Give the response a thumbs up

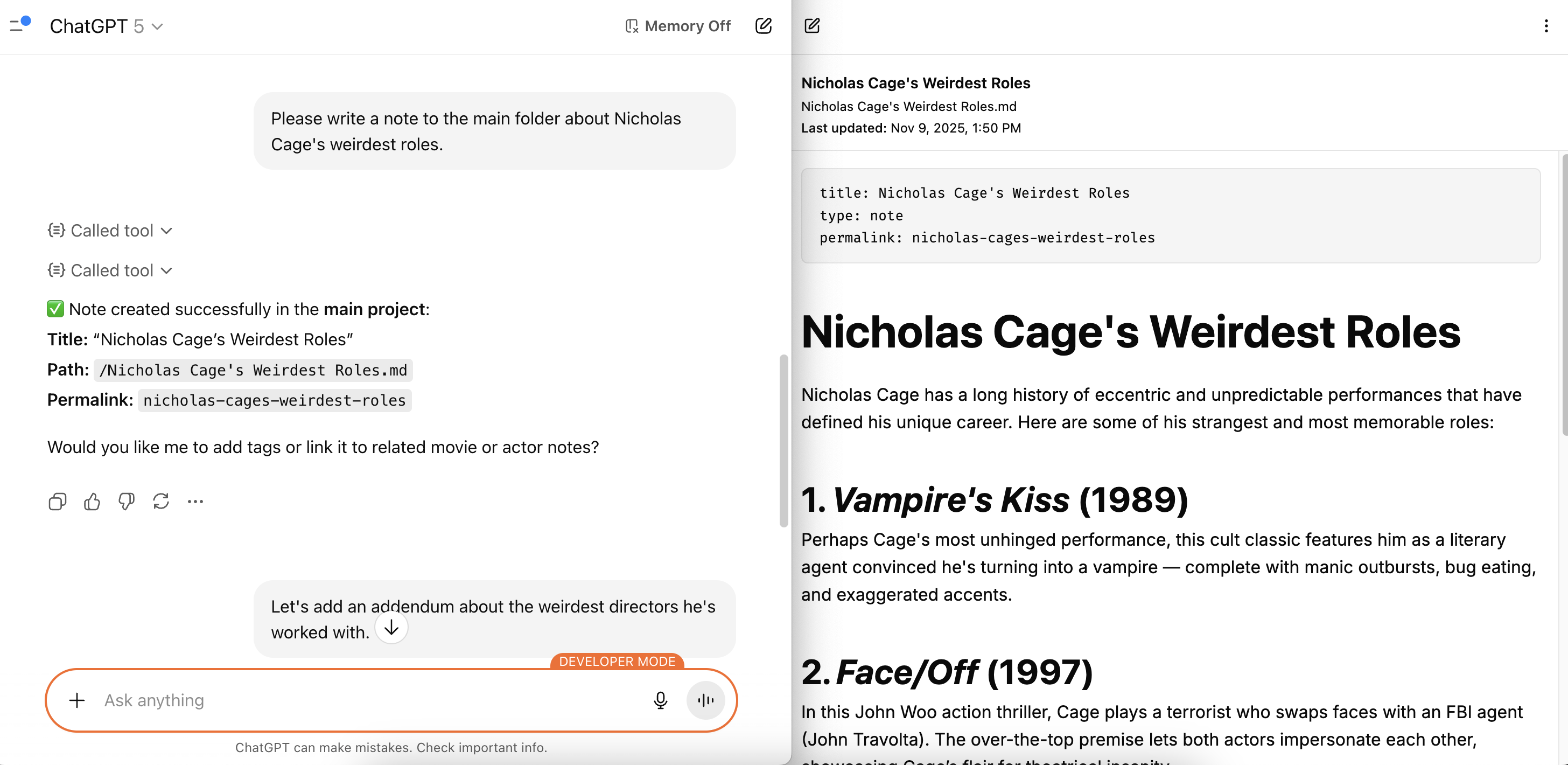tap(92, 502)
